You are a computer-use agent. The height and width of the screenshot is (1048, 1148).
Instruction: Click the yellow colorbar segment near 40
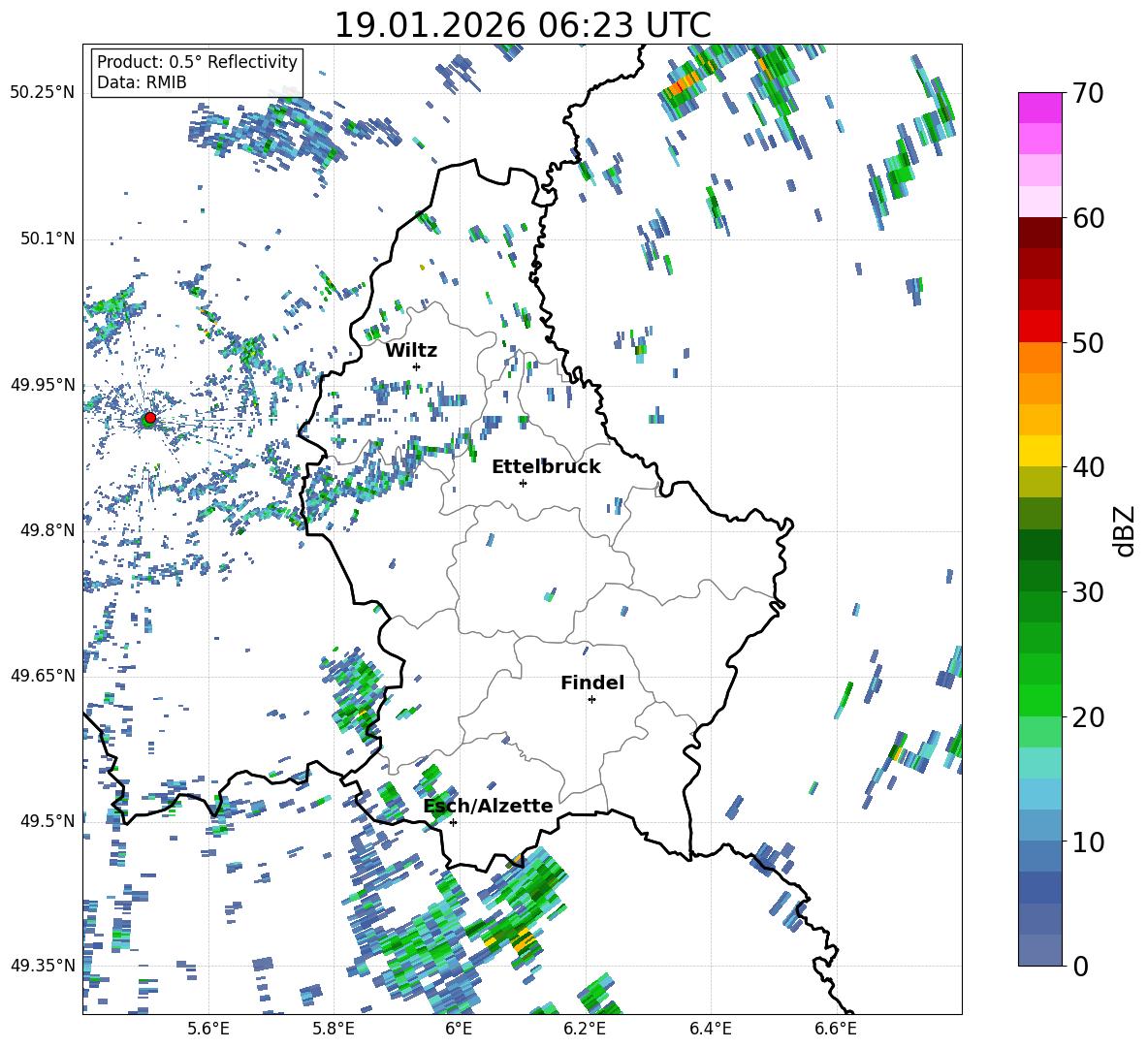1040,451
